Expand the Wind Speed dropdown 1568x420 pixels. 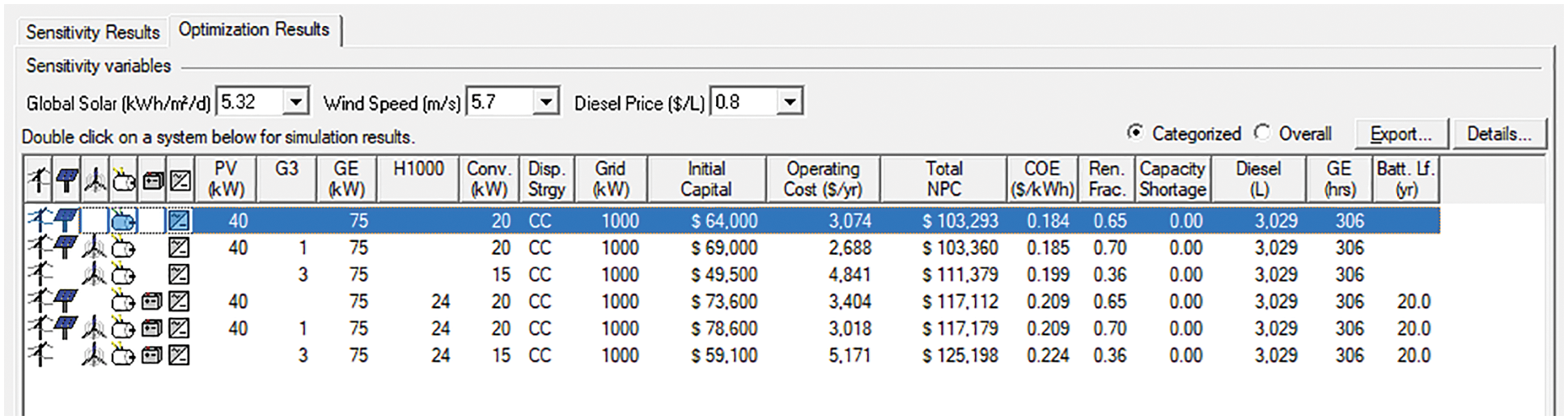(x=546, y=102)
